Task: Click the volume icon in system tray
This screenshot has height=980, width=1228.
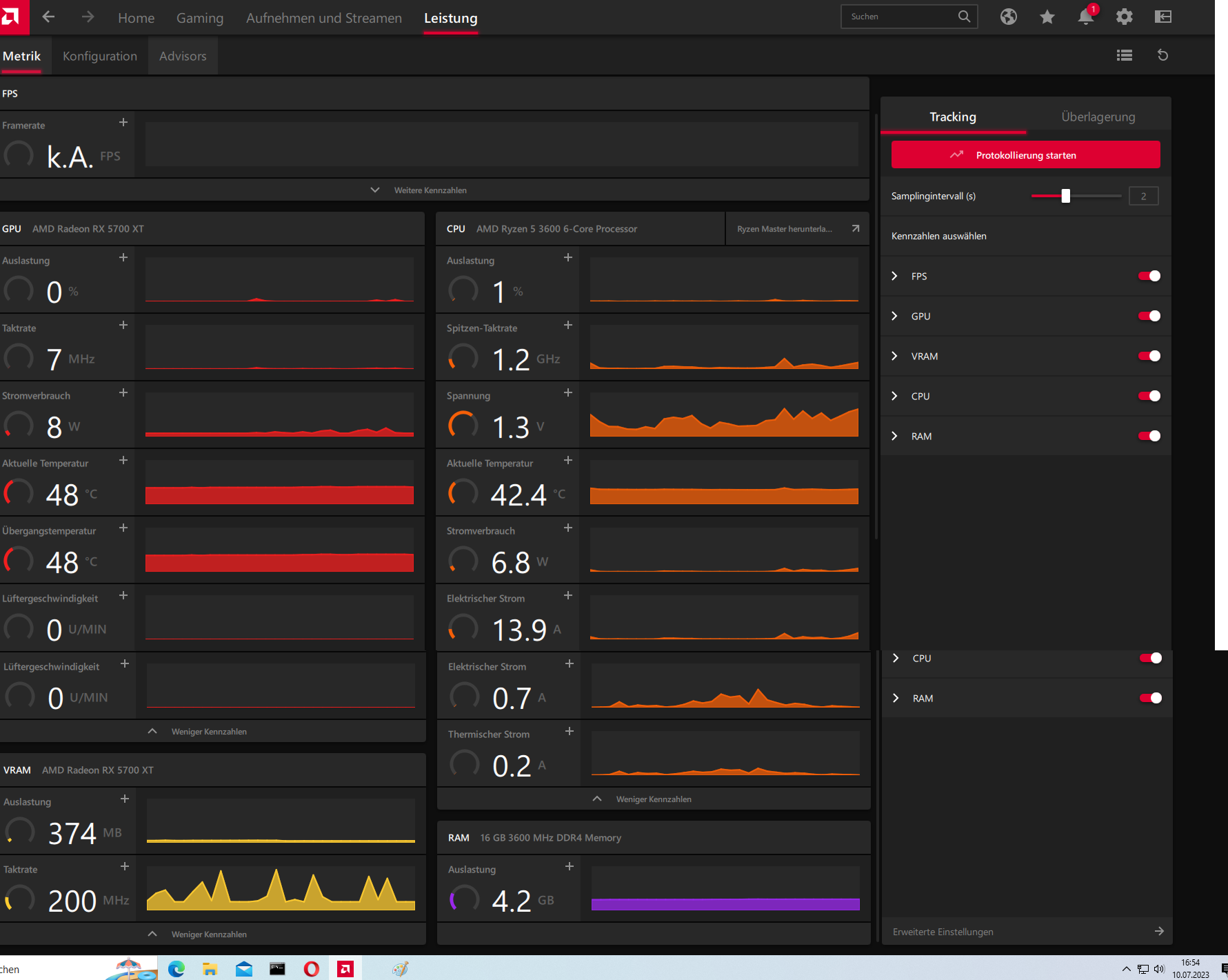Action: coord(1159,969)
